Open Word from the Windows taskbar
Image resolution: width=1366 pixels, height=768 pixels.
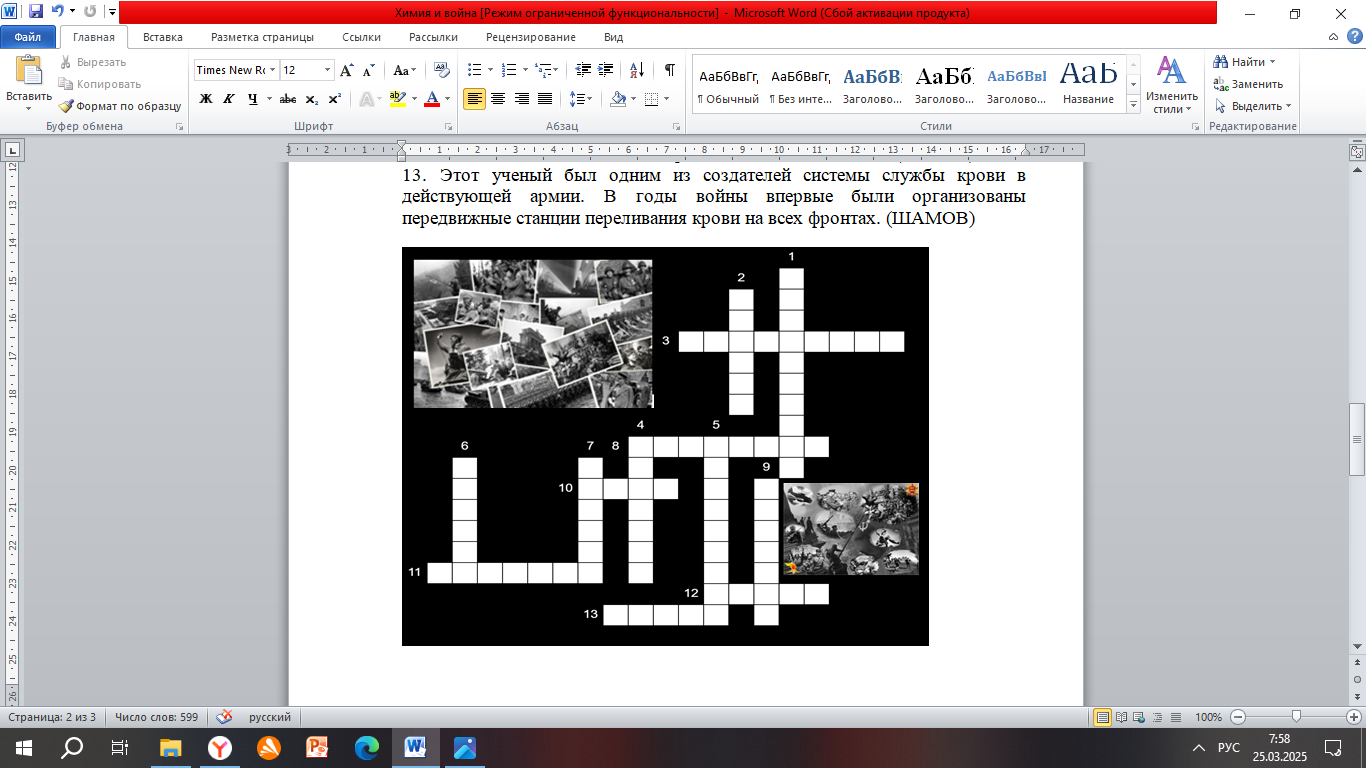coord(413,747)
